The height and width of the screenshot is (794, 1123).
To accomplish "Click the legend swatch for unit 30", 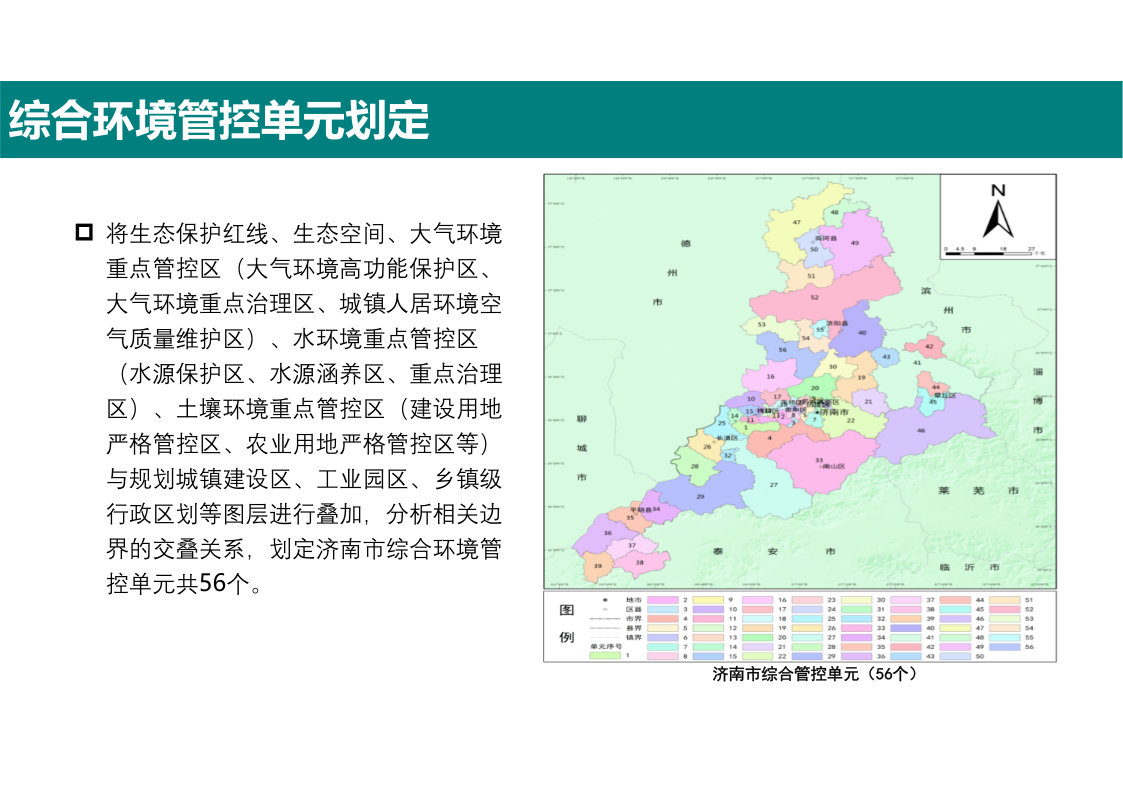I will click(x=857, y=600).
